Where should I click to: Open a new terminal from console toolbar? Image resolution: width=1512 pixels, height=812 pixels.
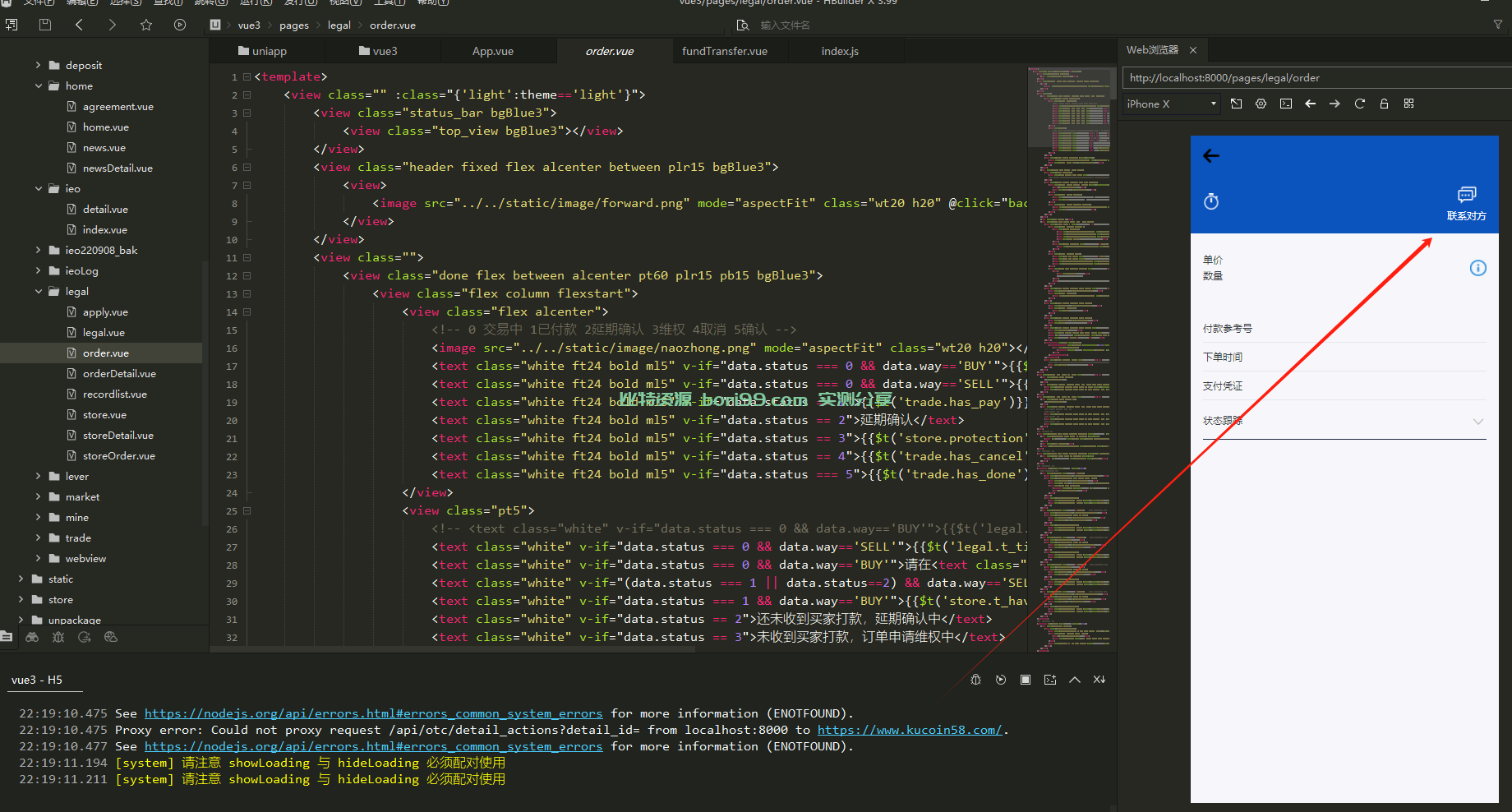tap(1050, 680)
